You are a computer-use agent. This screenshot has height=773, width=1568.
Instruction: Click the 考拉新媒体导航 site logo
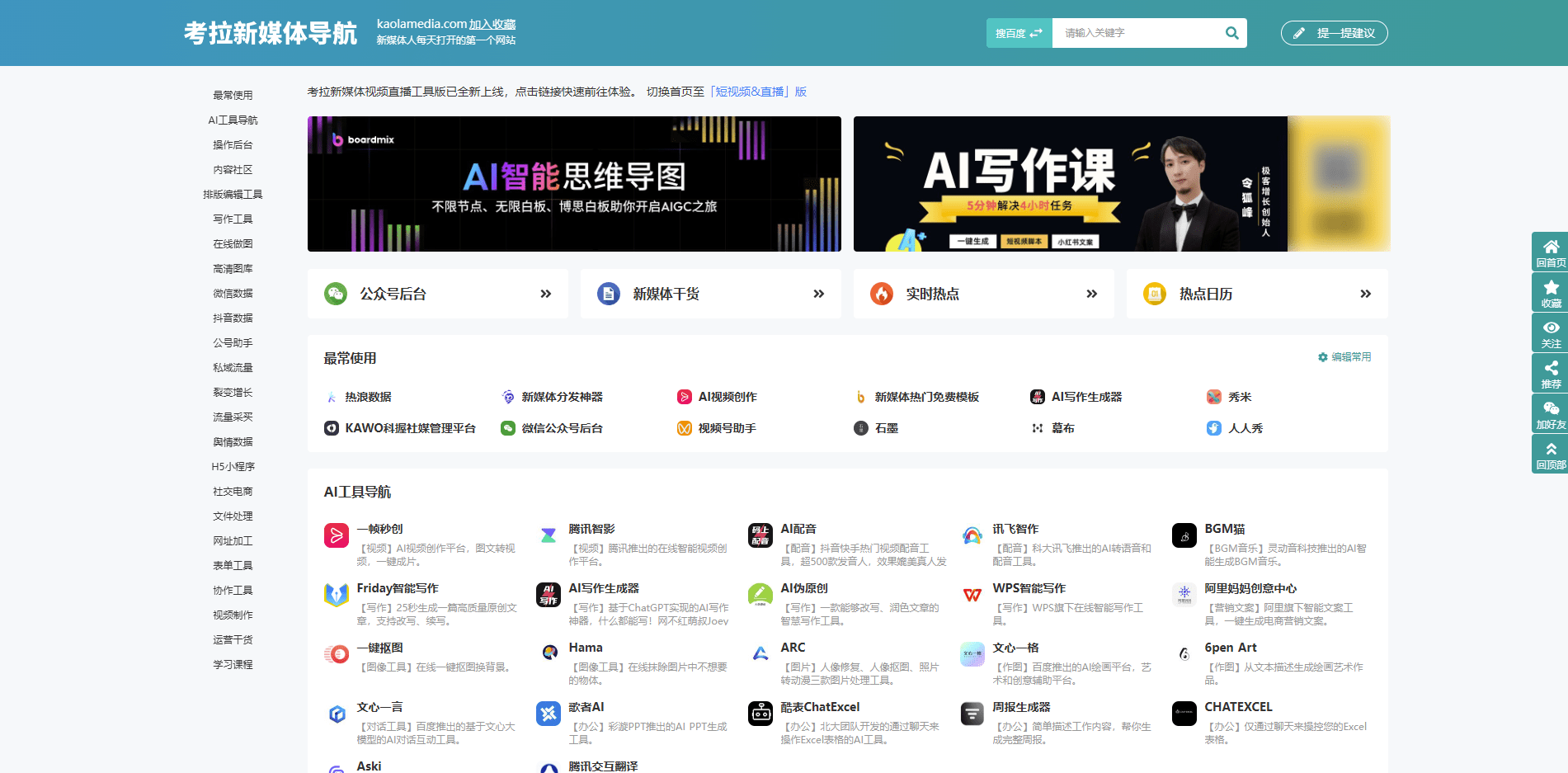(271, 33)
